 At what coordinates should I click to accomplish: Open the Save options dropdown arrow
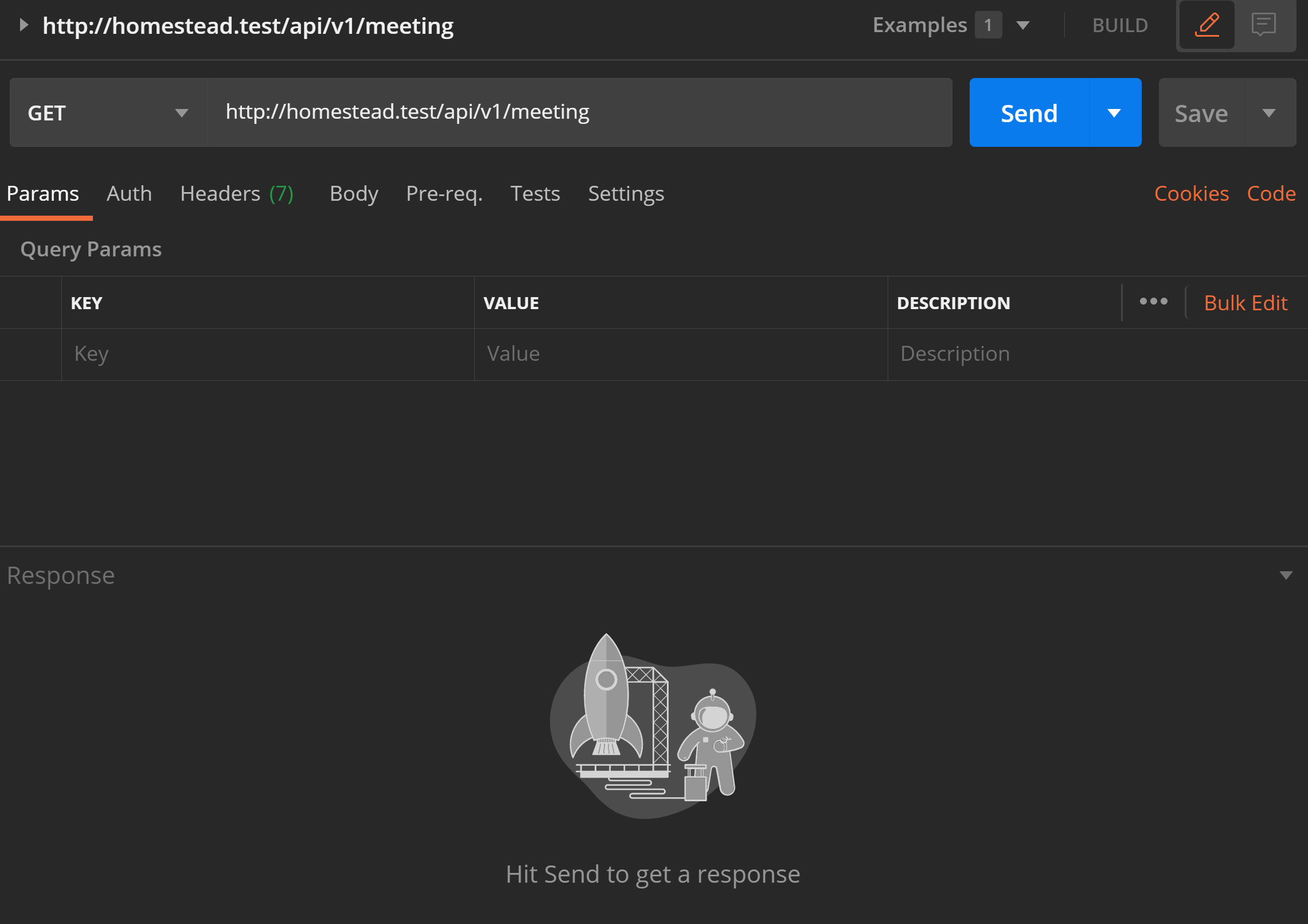click(x=1269, y=113)
